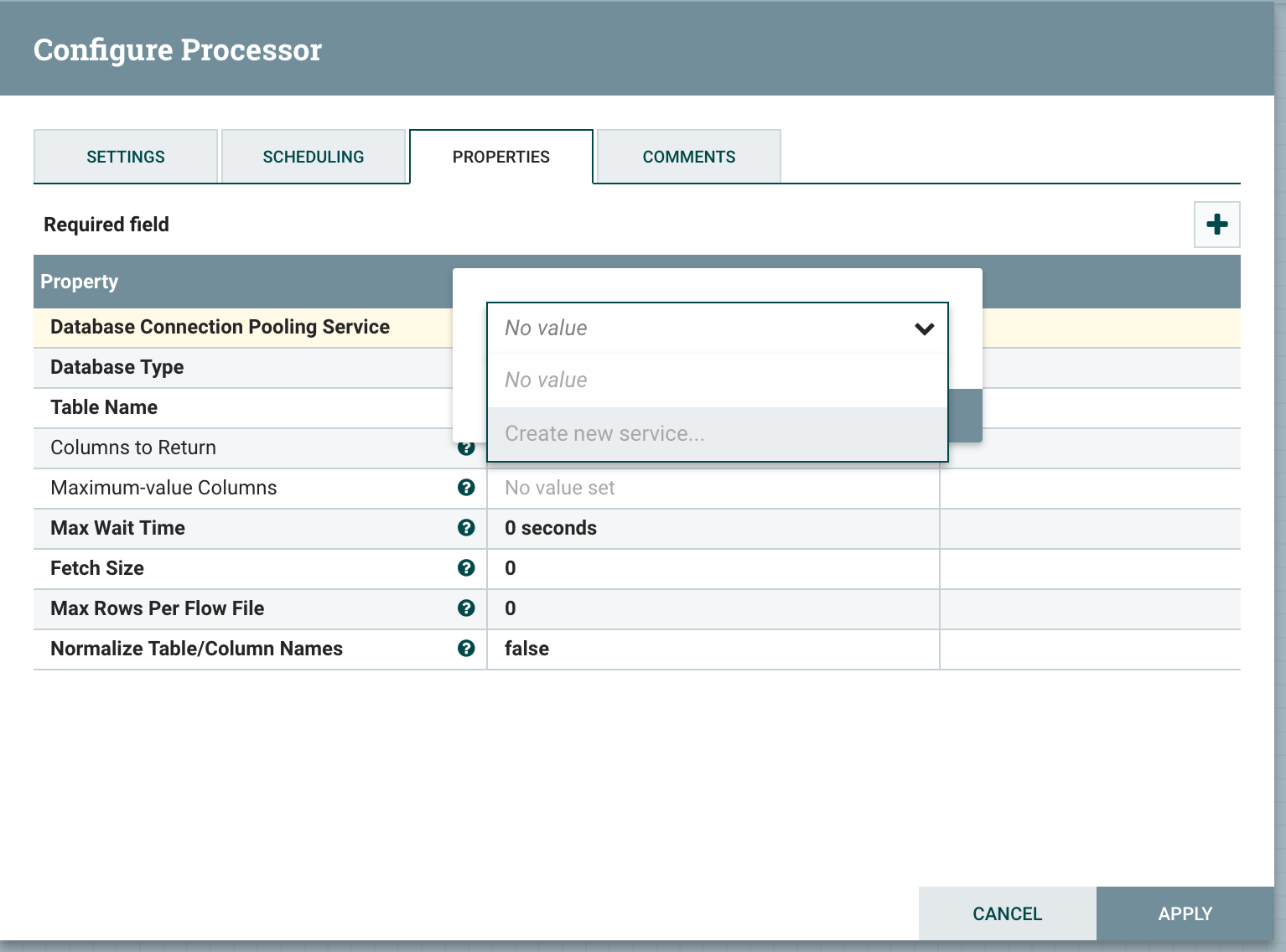Click the help icon for Max Wait Time

point(467,528)
